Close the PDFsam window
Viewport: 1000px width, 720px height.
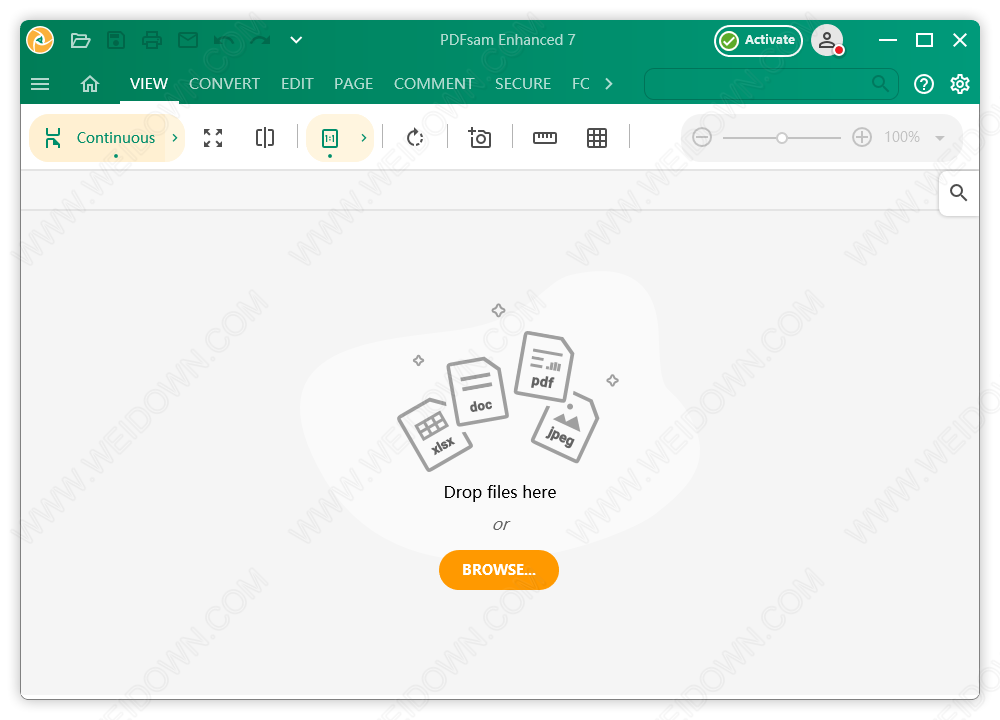pyautogui.click(x=960, y=40)
